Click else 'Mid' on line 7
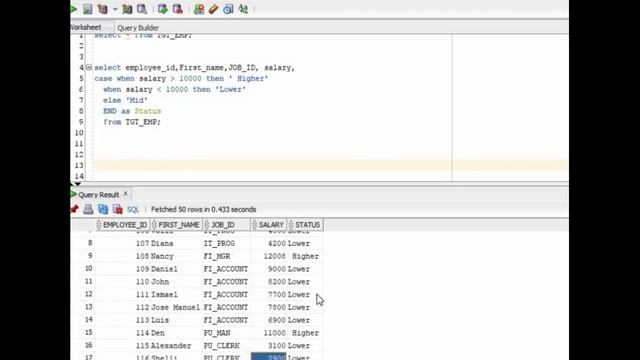This screenshot has height=360, width=640. 125,100
